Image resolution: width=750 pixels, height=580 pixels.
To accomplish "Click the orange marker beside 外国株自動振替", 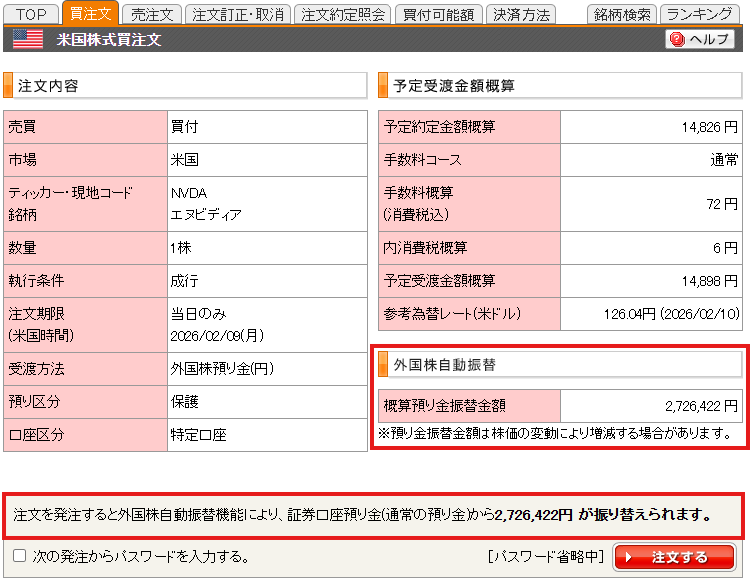I will (384, 365).
